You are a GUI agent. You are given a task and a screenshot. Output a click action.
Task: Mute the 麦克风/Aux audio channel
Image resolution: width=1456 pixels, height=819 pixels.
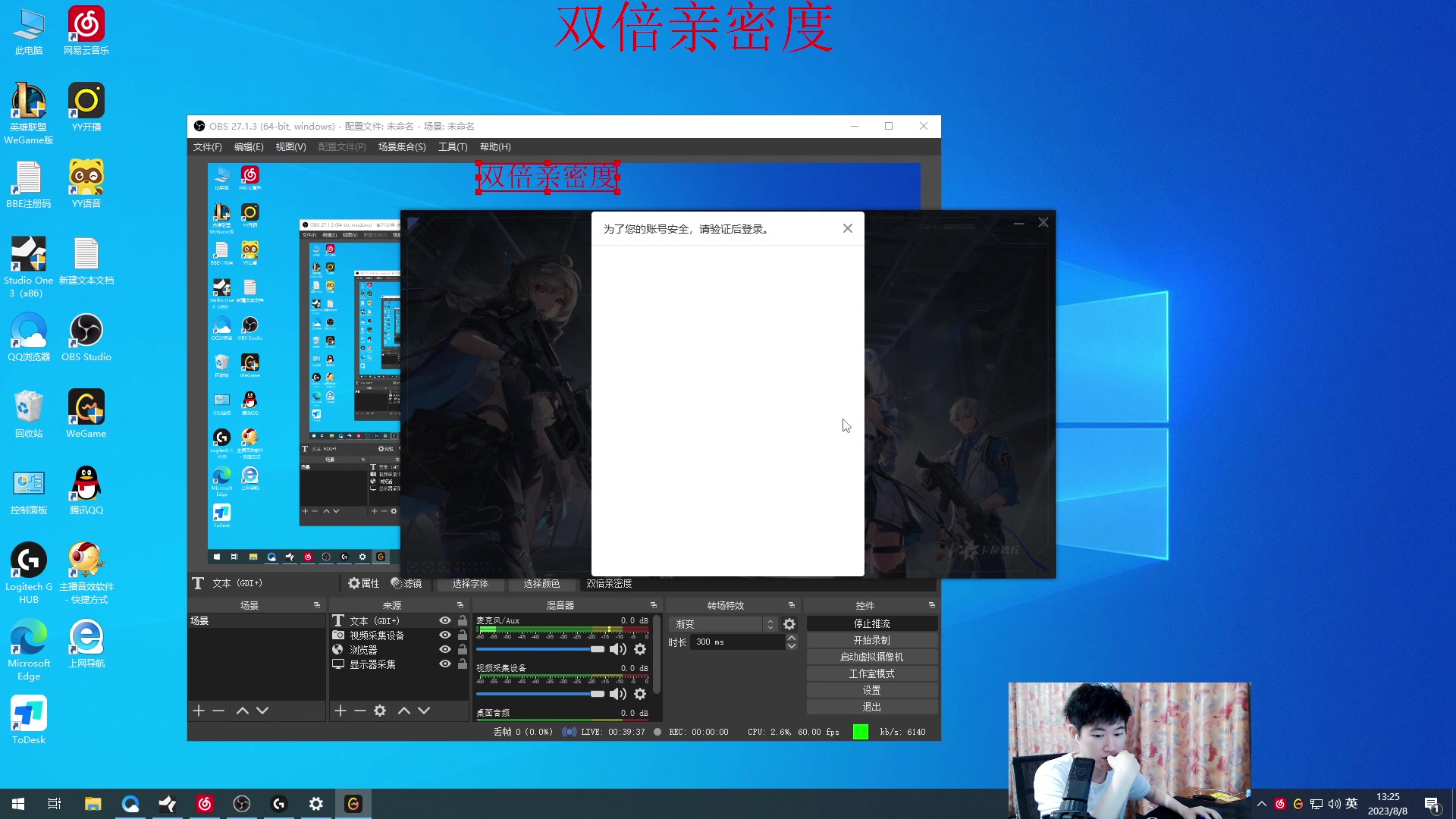(x=618, y=649)
